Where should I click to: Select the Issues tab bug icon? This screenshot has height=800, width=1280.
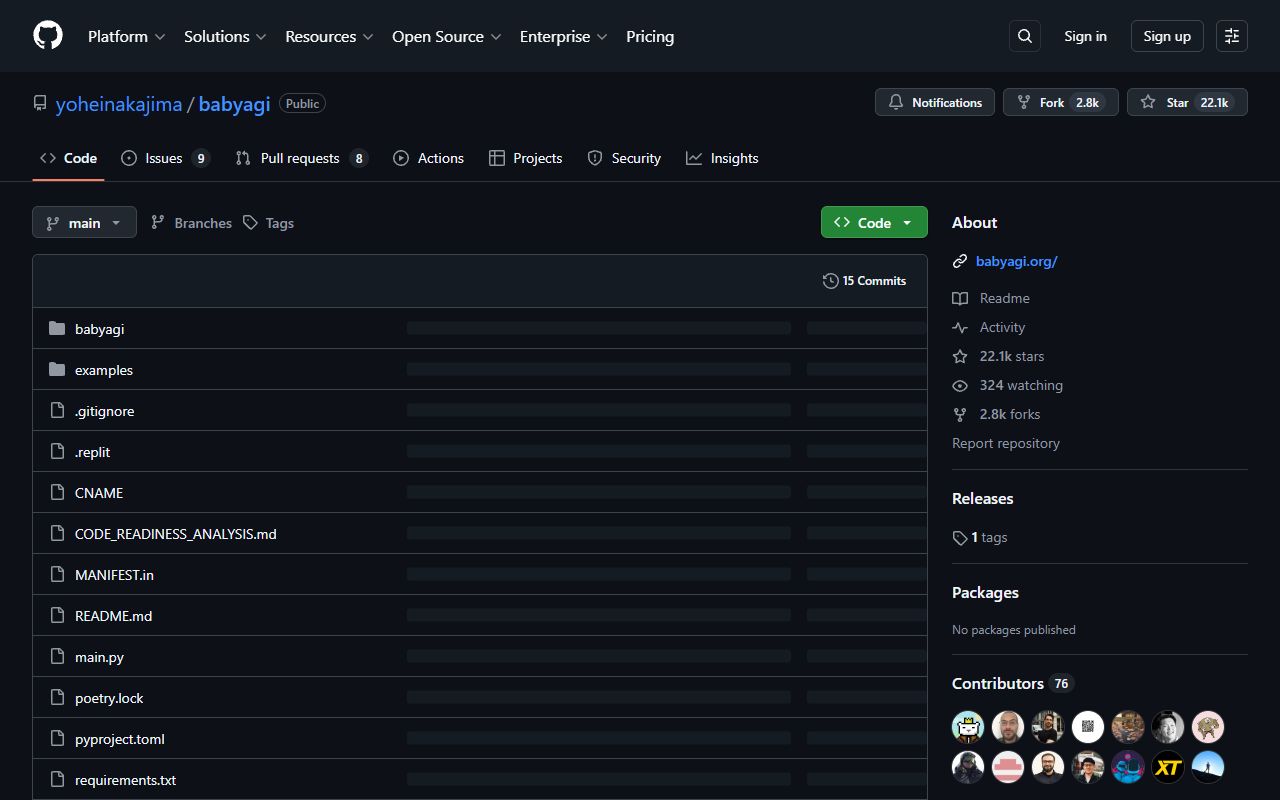(x=128, y=158)
